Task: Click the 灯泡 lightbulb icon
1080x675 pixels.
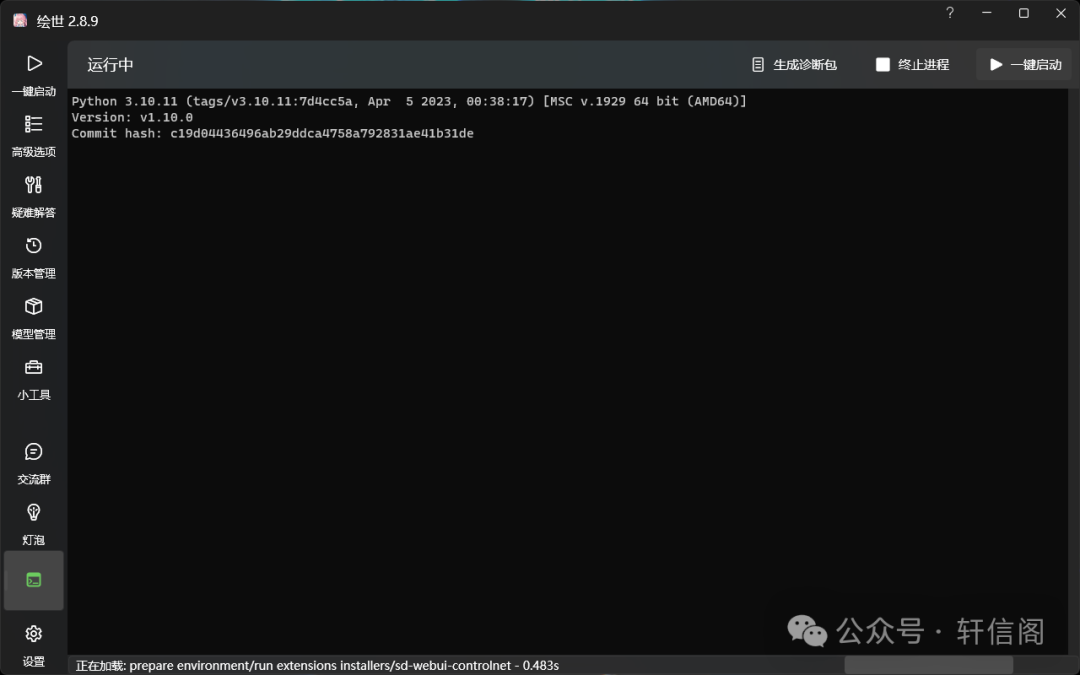Action: [x=34, y=524]
